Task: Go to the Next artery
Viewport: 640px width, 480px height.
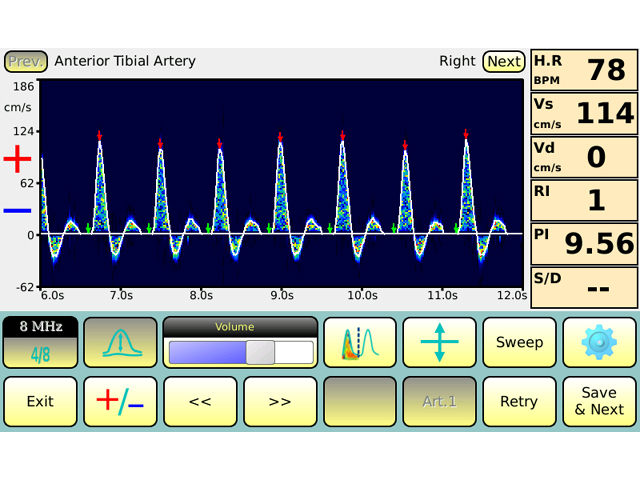Action: (x=504, y=62)
